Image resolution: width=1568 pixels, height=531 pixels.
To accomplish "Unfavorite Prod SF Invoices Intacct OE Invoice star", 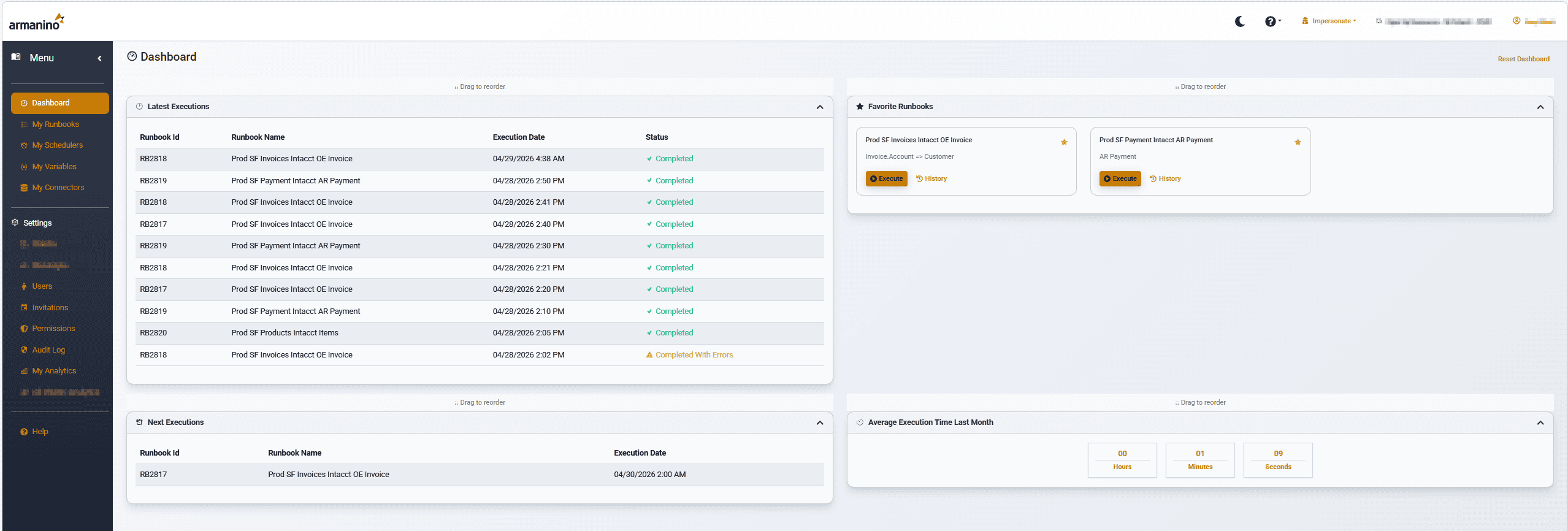I will (x=1064, y=142).
